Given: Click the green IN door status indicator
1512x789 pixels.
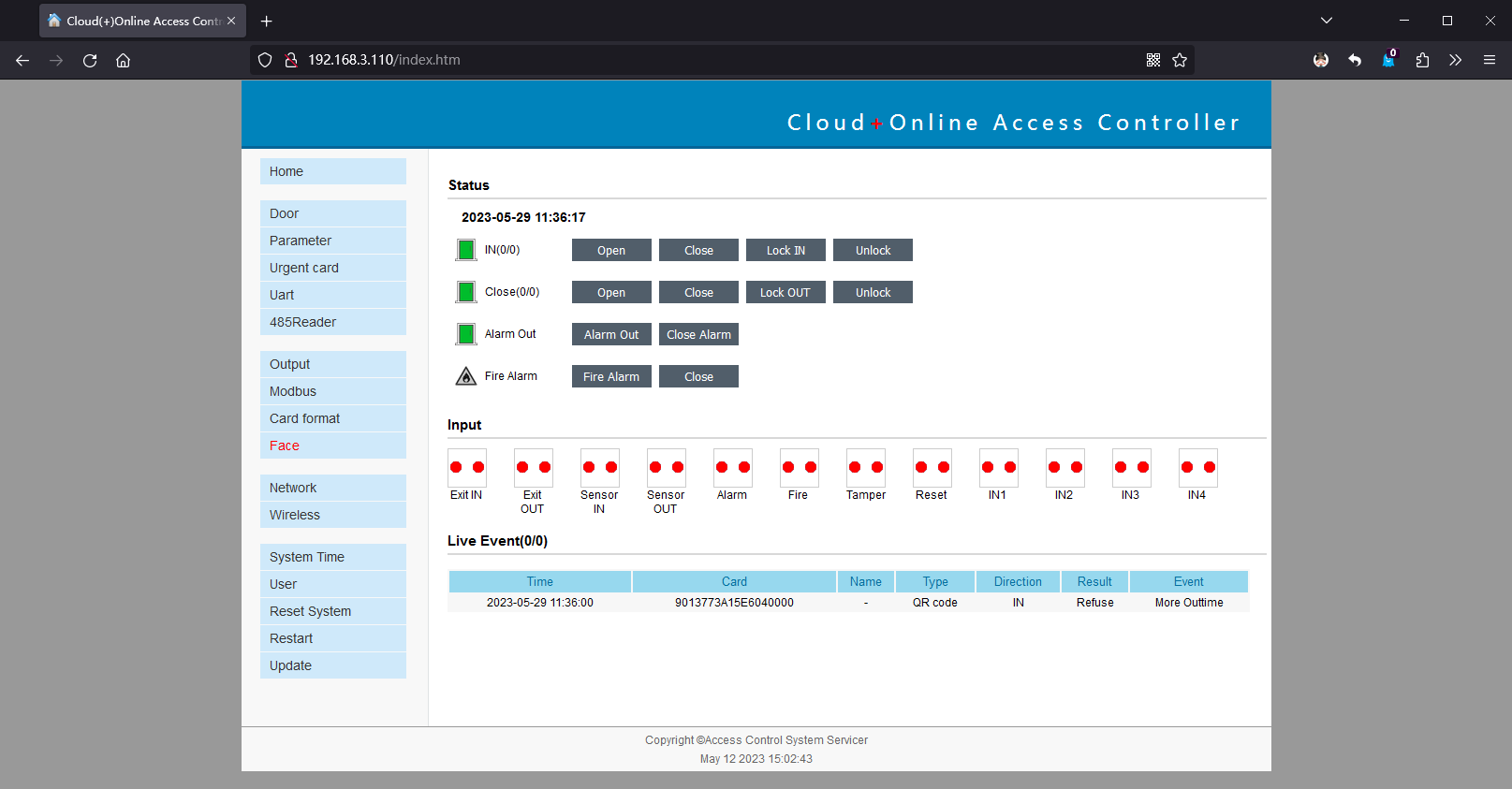Looking at the screenshot, I should click(x=466, y=250).
